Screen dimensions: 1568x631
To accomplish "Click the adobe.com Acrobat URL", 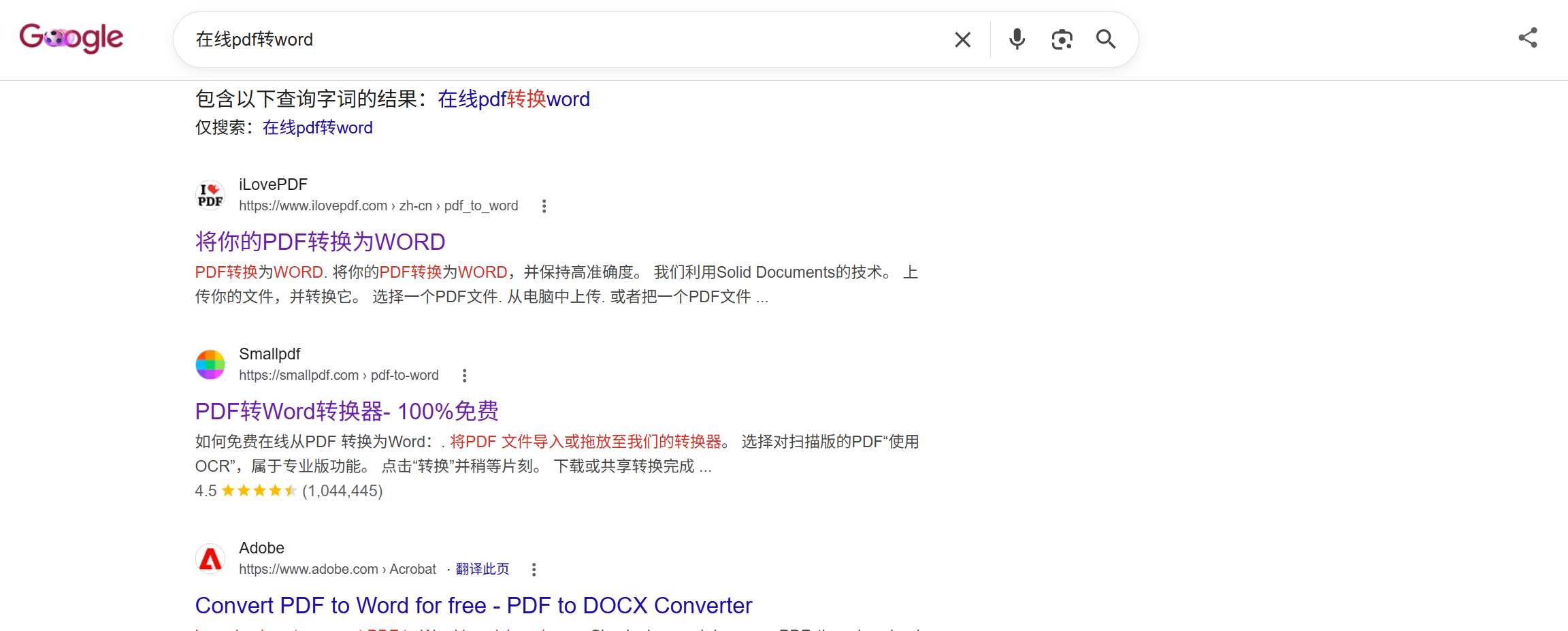I will click(338, 569).
